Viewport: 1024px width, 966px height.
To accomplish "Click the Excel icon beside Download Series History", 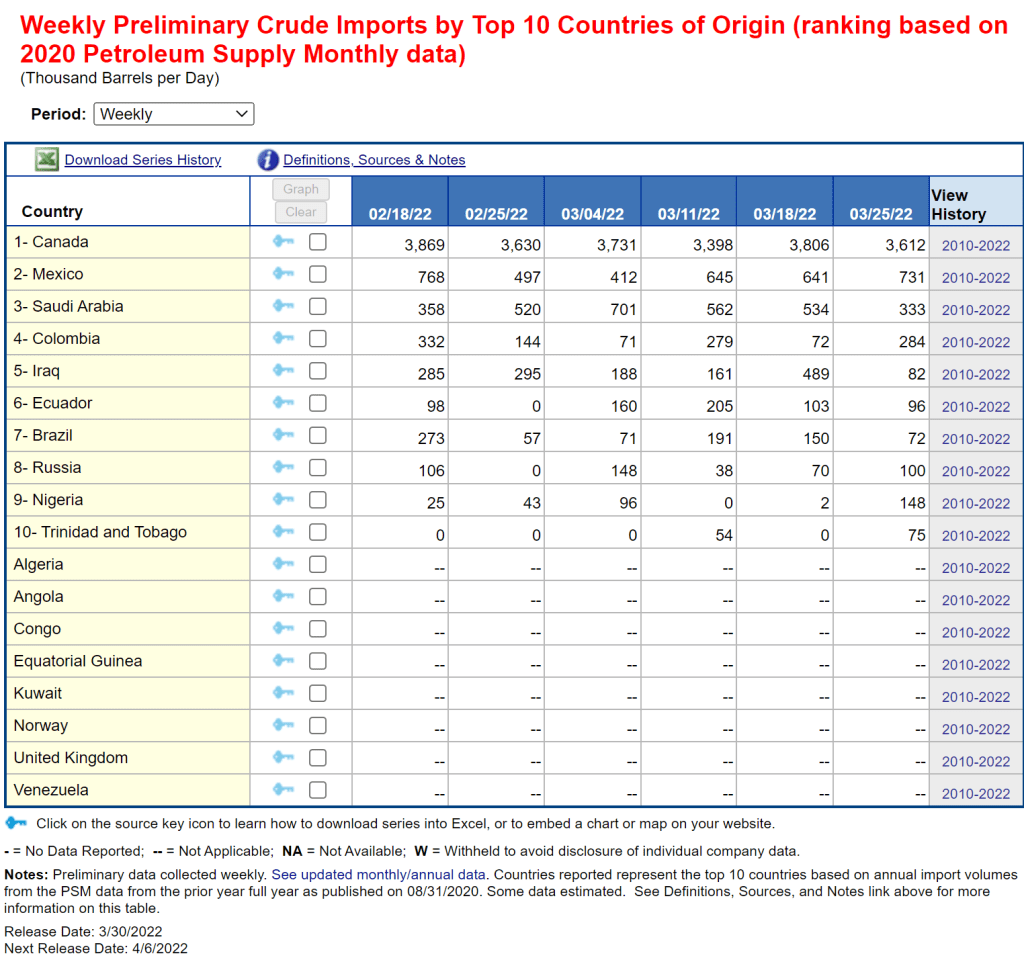I will pos(46,160).
